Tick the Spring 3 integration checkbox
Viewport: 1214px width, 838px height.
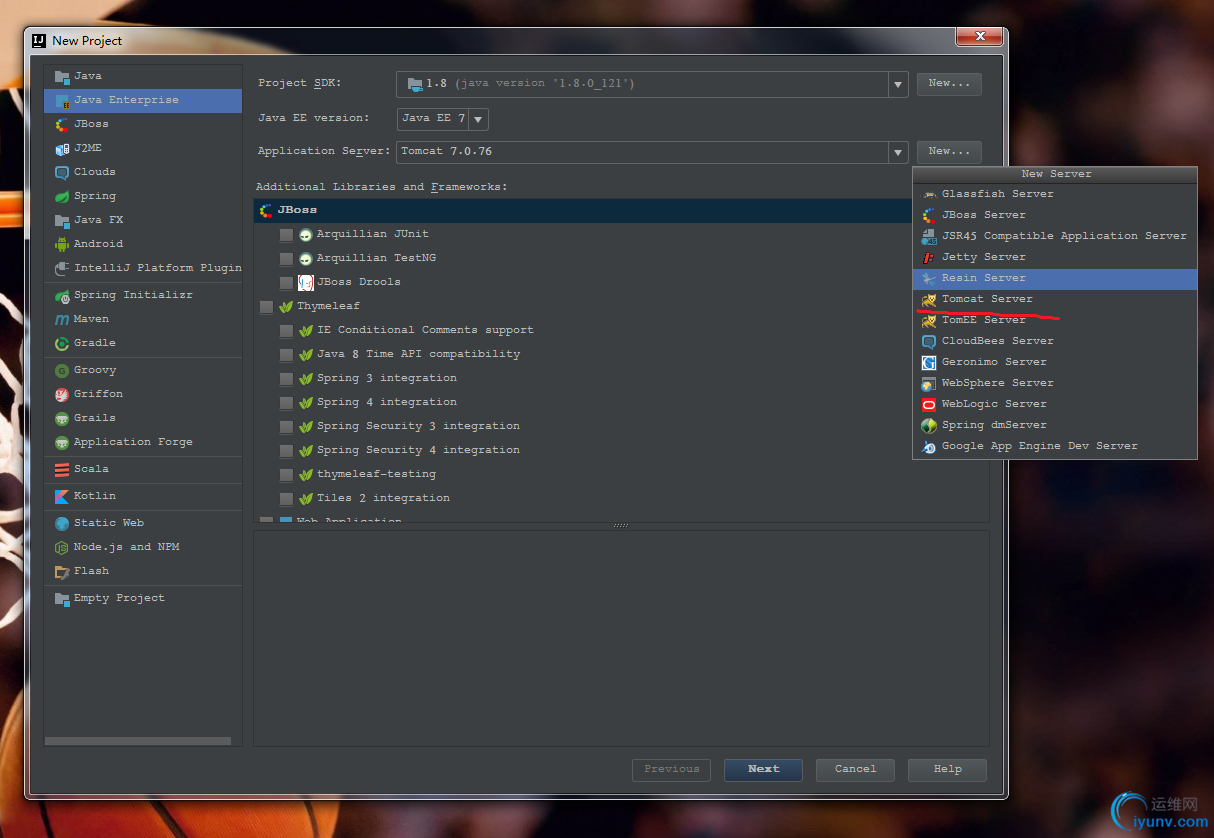click(287, 379)
